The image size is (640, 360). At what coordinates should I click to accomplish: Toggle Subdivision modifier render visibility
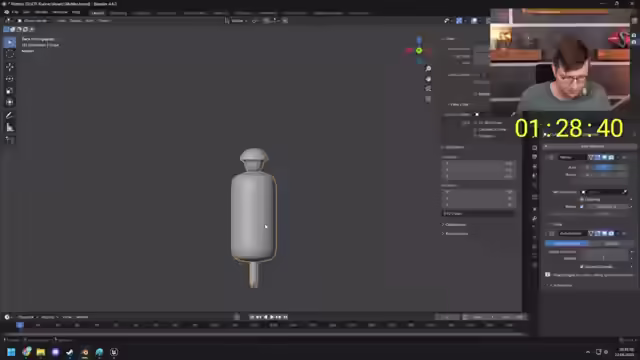tap(611, 233)
